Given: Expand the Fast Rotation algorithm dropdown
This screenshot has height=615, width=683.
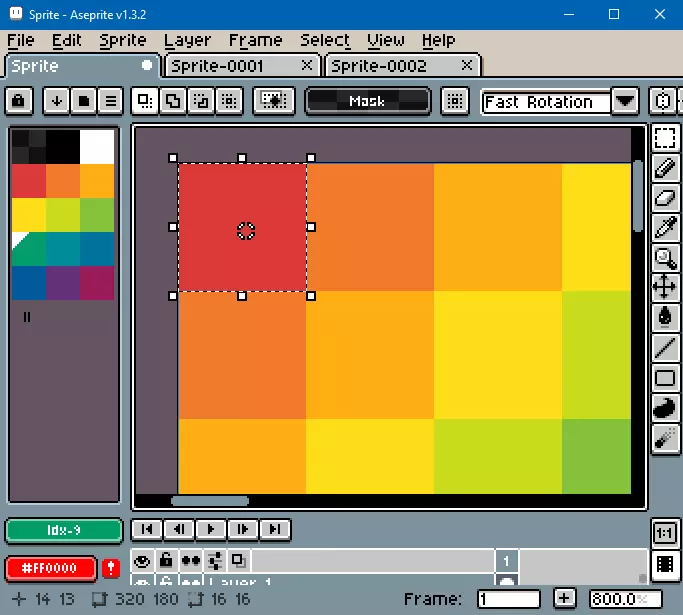Looking at the screenshot, I should pos(625,101).
